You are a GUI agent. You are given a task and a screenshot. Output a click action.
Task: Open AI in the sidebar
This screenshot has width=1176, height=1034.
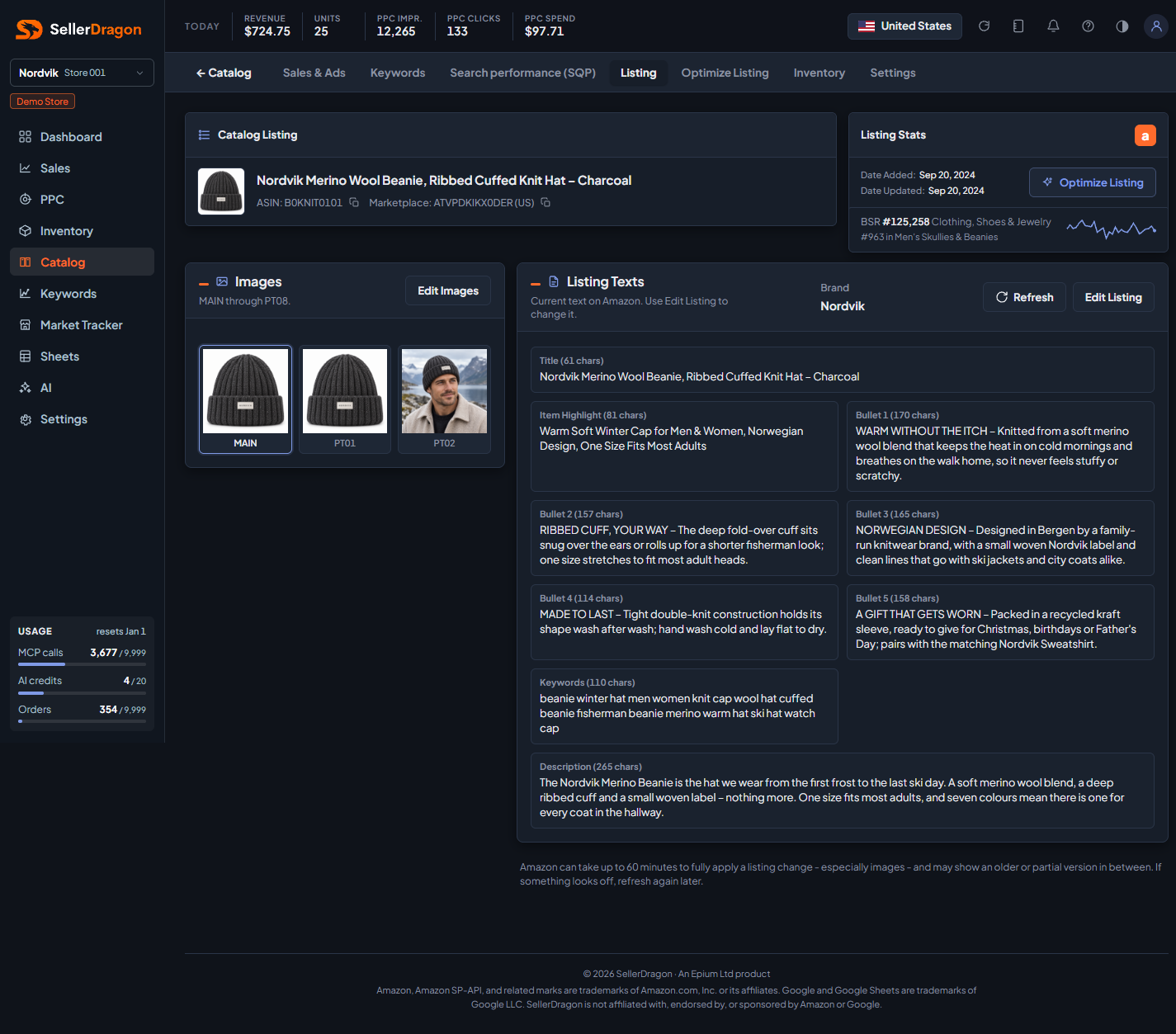[x=82, y=388]
